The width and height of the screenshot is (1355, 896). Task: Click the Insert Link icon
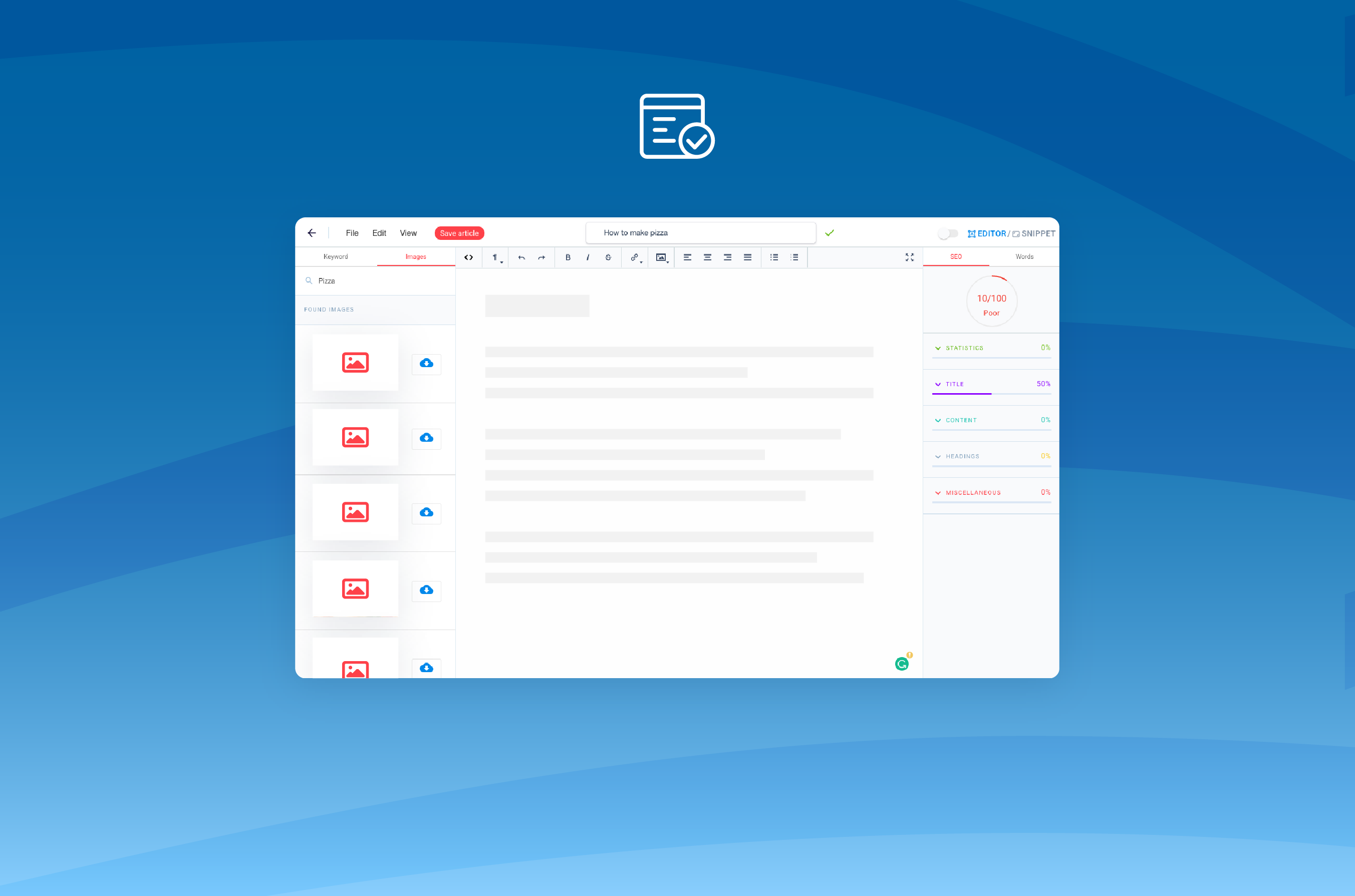[634, 257]
